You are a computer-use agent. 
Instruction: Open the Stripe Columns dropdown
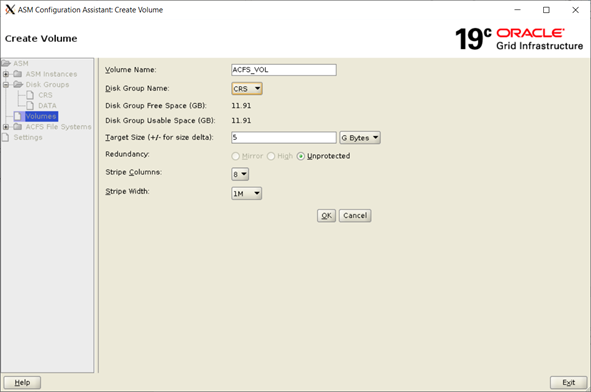coord(240,174)
